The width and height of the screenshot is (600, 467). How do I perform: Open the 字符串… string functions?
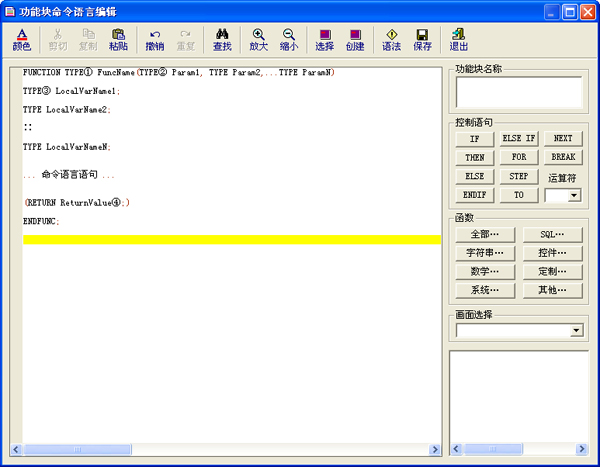[485, 253]
